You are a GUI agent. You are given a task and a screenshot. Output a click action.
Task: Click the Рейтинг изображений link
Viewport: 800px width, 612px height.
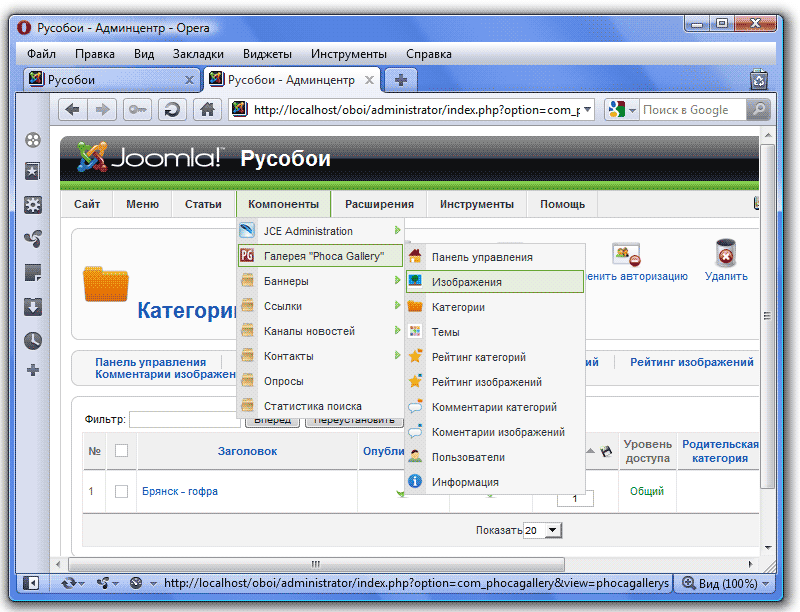691,362
